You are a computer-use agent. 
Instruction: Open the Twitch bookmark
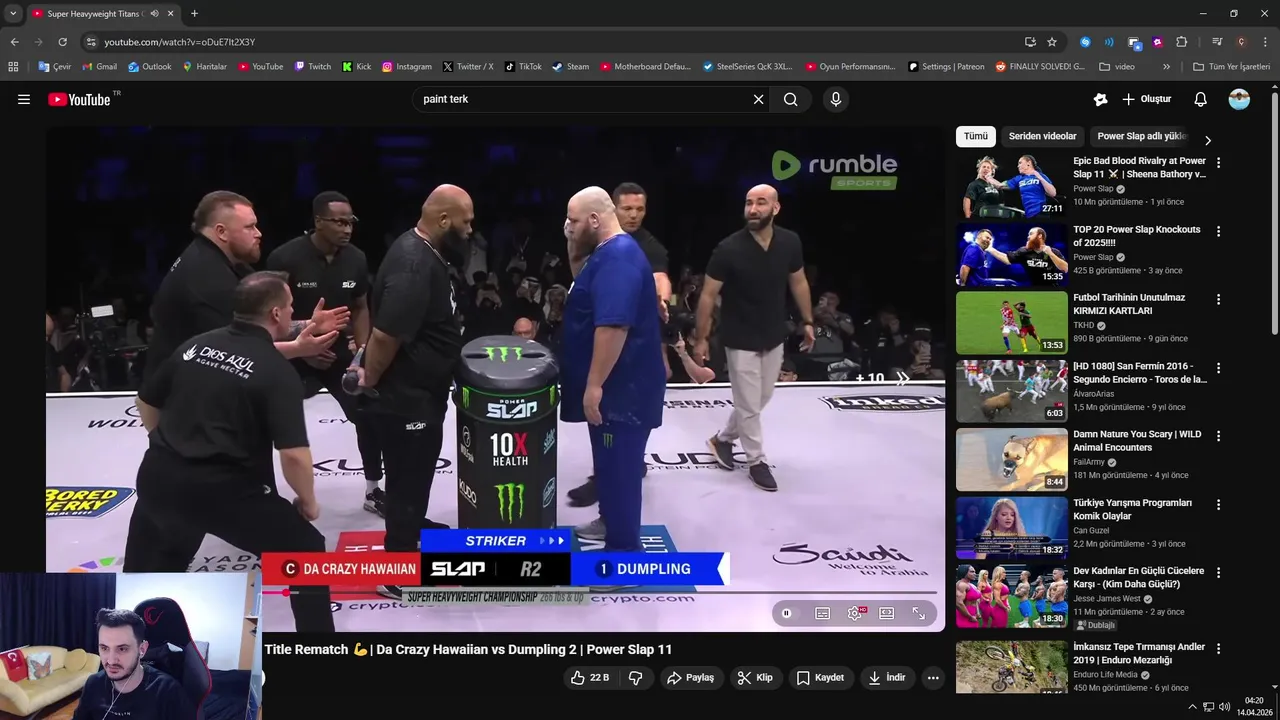tap(313, 67)
